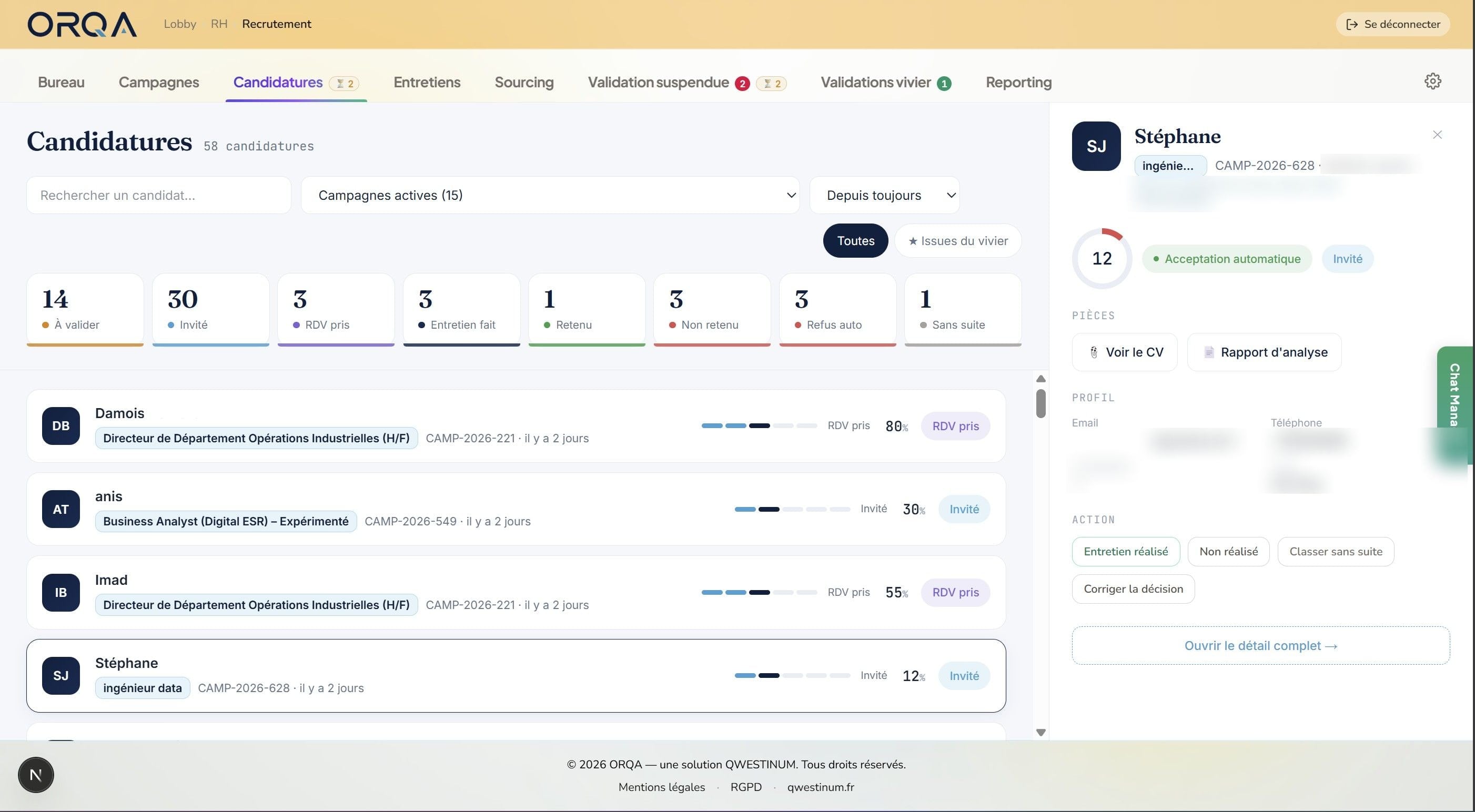This screenshot has width=1475, height=812.
Task: Open Ouvrir le détail complet link
Action: 1261,645
